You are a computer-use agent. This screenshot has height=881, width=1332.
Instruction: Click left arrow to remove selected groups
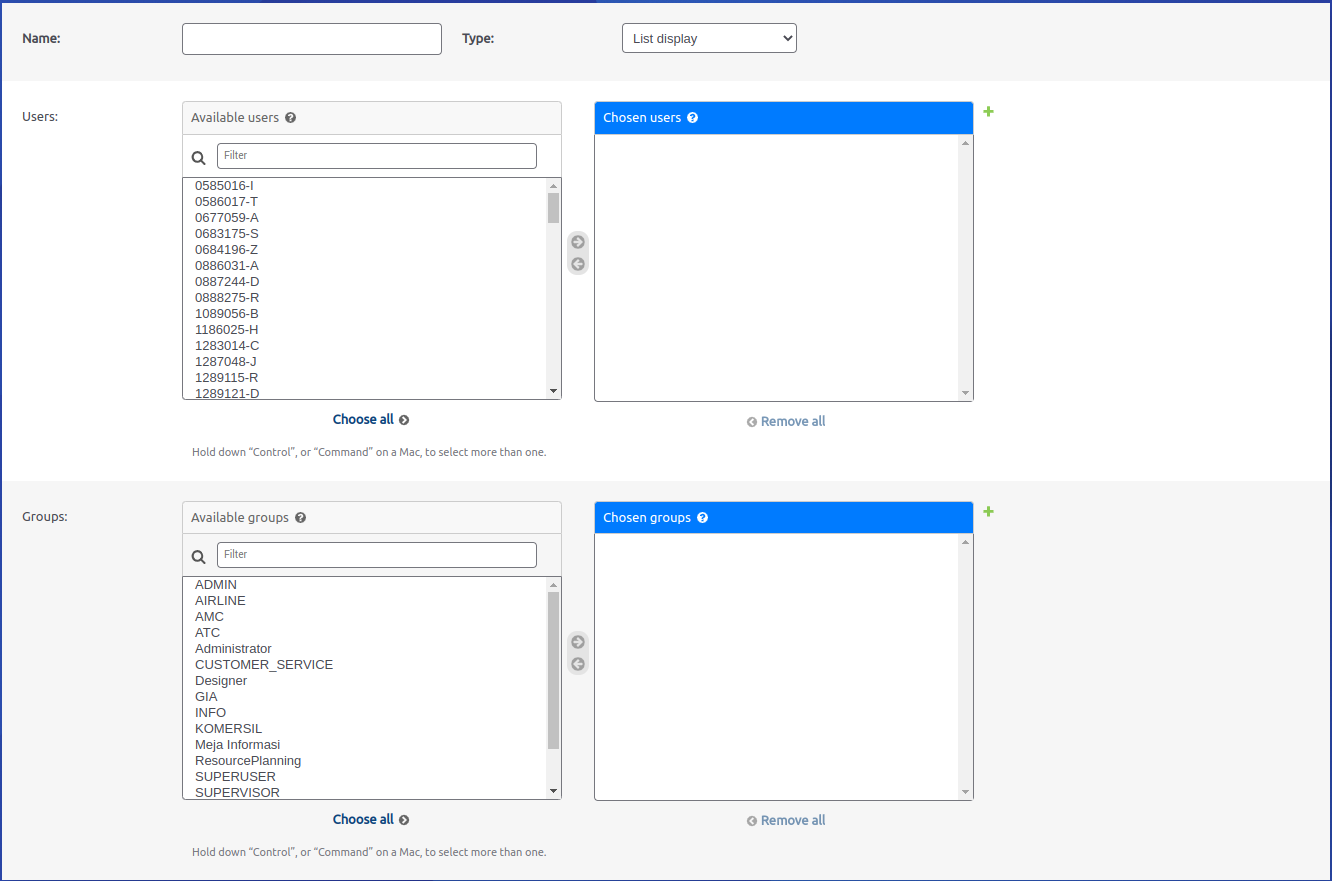click(578, 664)
